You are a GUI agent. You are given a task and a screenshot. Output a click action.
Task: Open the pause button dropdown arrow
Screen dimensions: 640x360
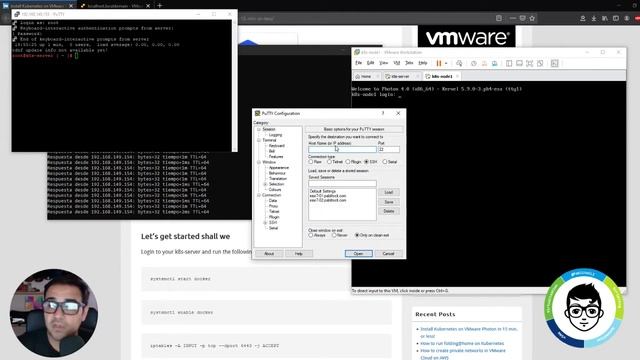click(446, 63)
